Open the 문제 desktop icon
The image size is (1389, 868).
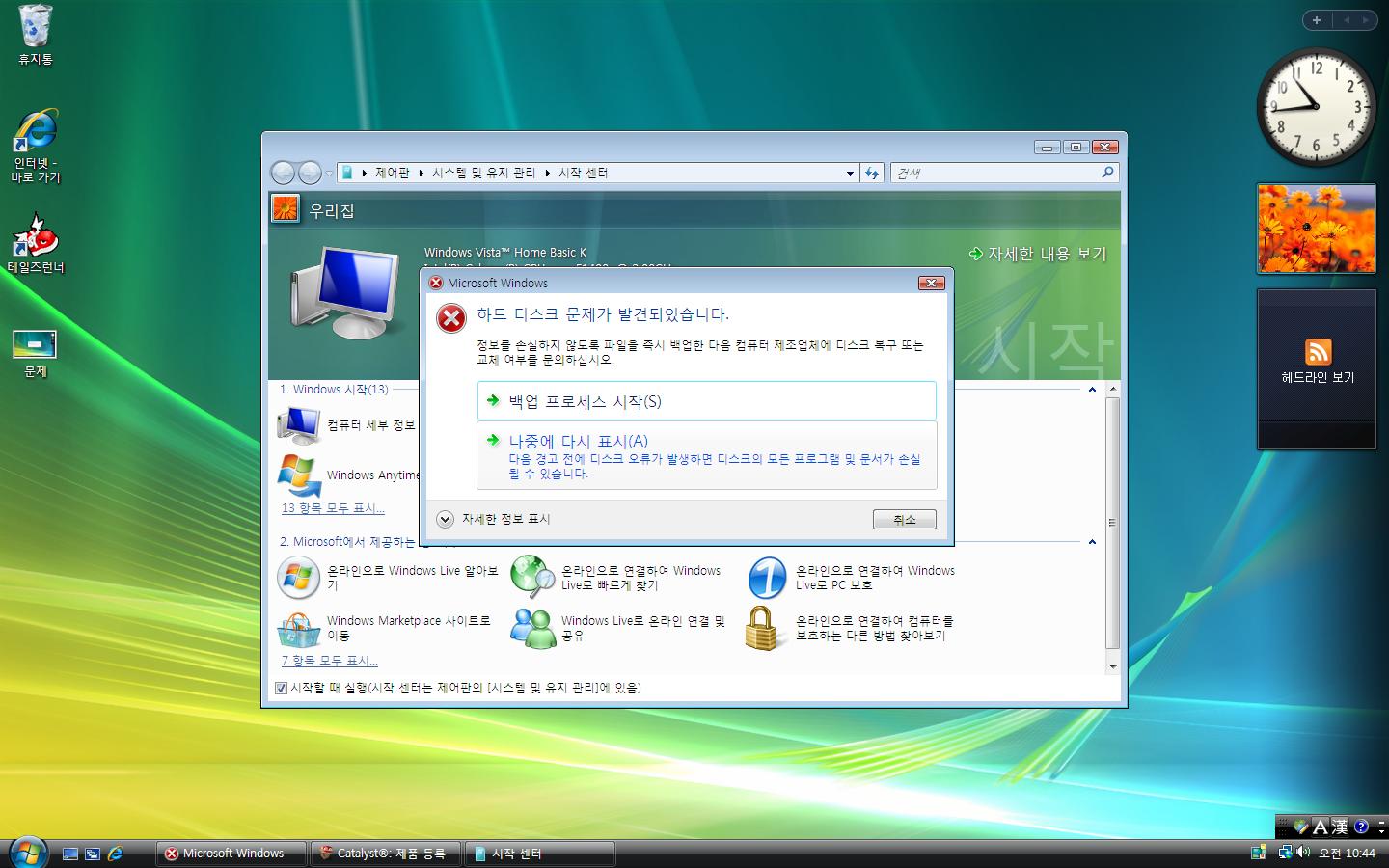tap(36, 353)
